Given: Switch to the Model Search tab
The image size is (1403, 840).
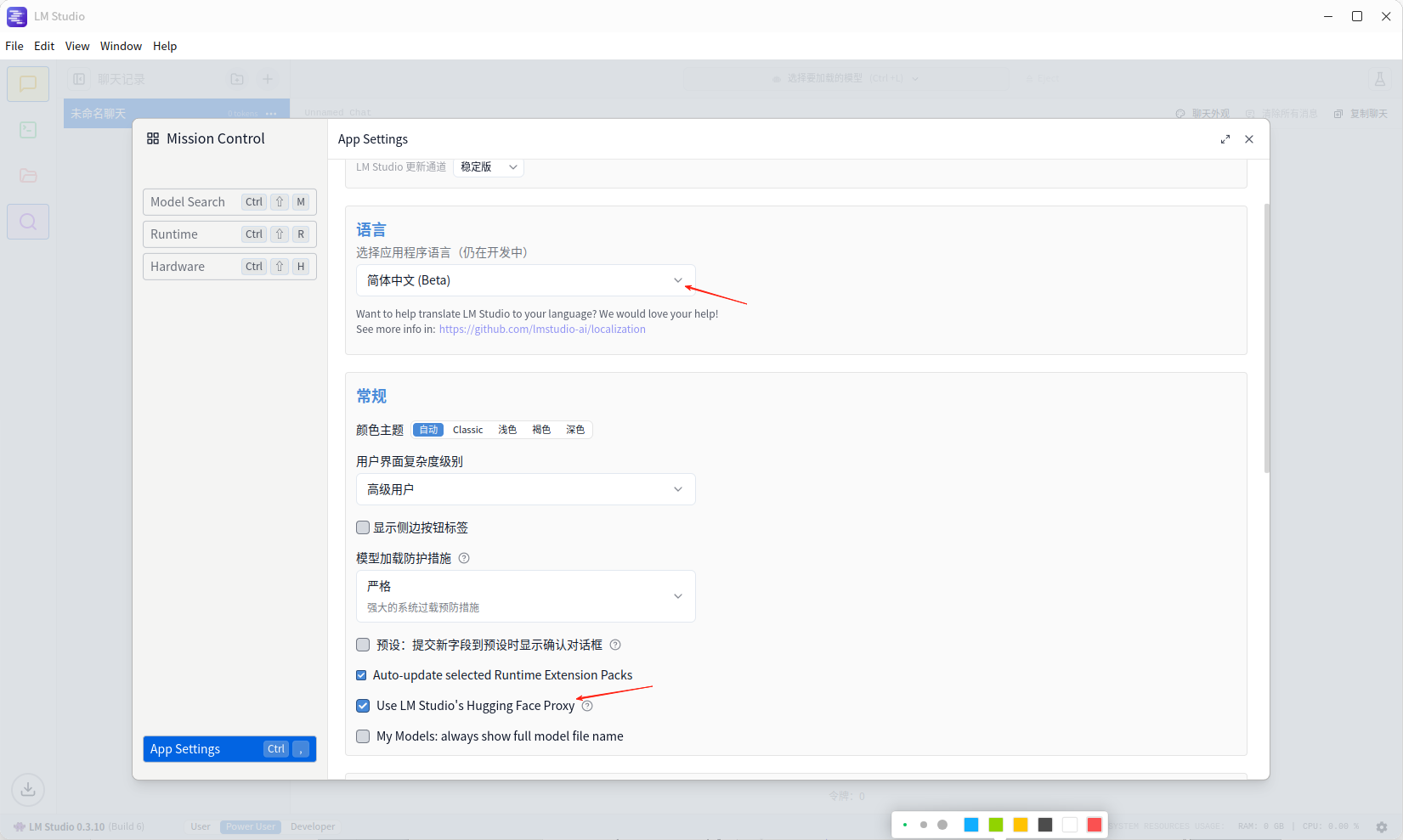Looking at the screenshot, I should pos(229,202).
